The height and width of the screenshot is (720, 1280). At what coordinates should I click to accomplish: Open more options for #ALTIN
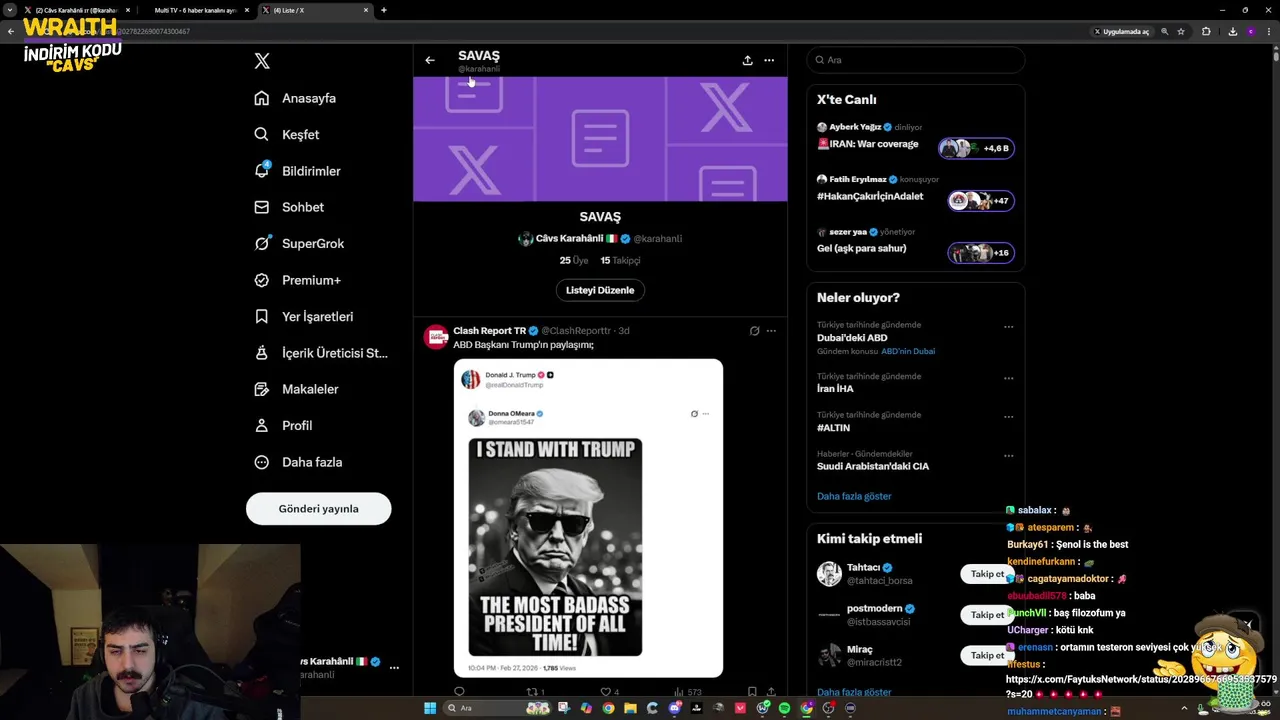(1009, 417)
